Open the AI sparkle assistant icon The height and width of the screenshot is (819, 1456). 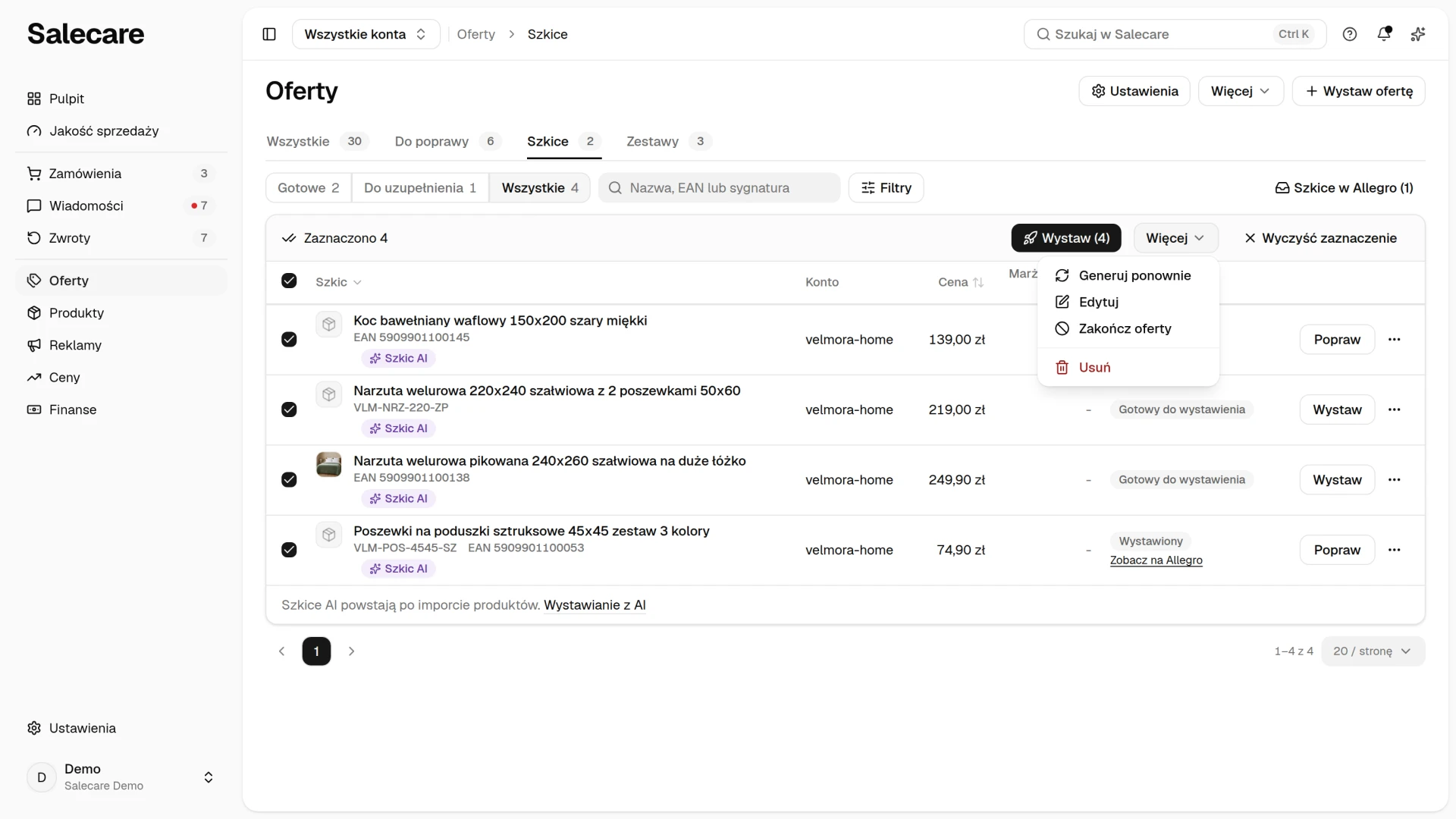click(x=1418, y=34)
